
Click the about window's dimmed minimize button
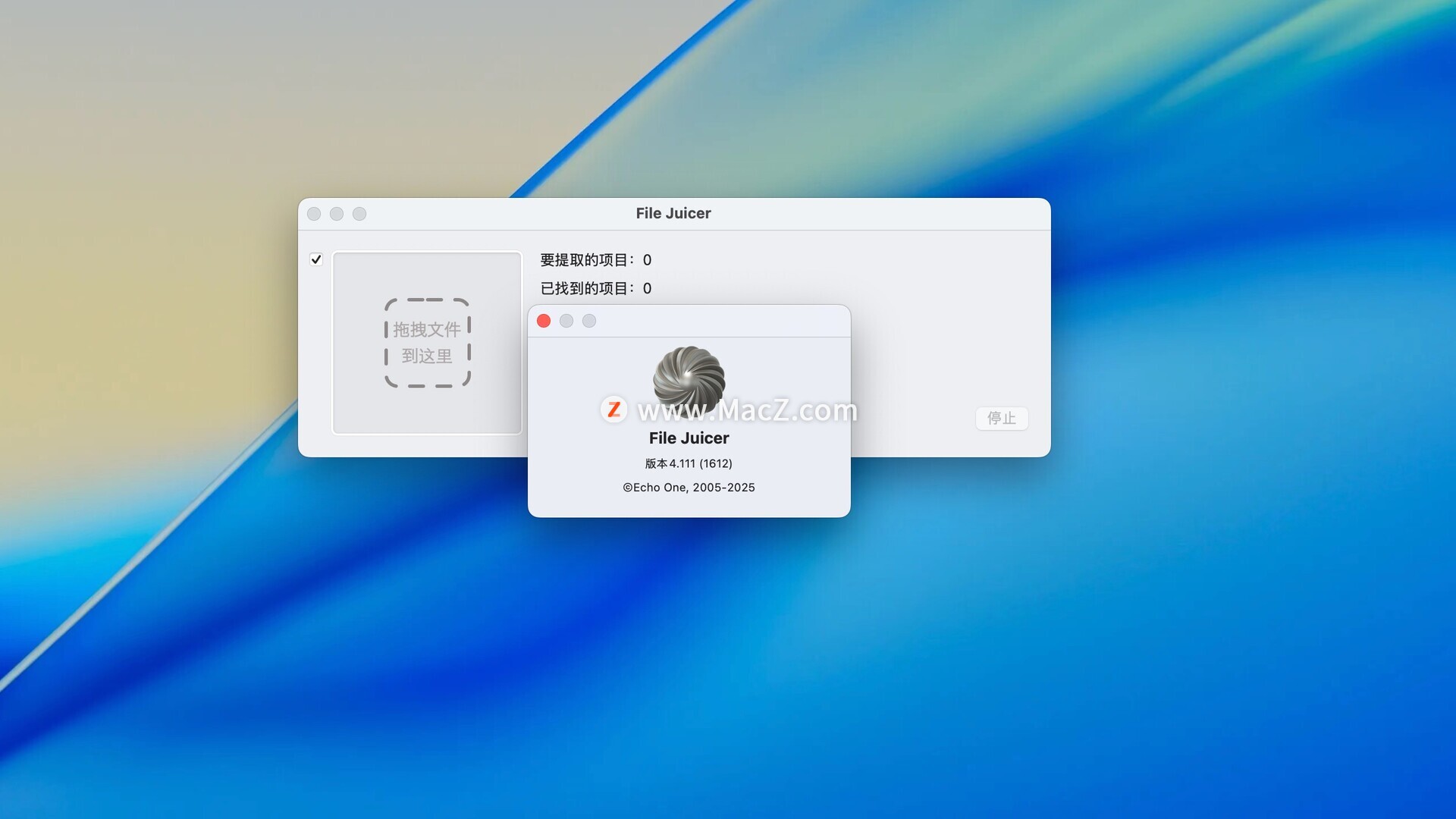(x=566, y=321)
